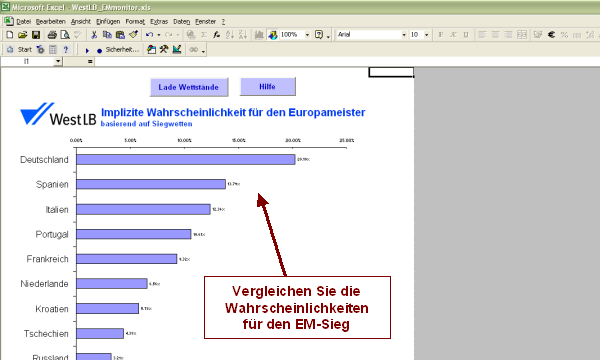Toggle Bold (F) formatting
The width and height of the screenshot is (600, 360).
pyautogui.click(x=441, y=35)
